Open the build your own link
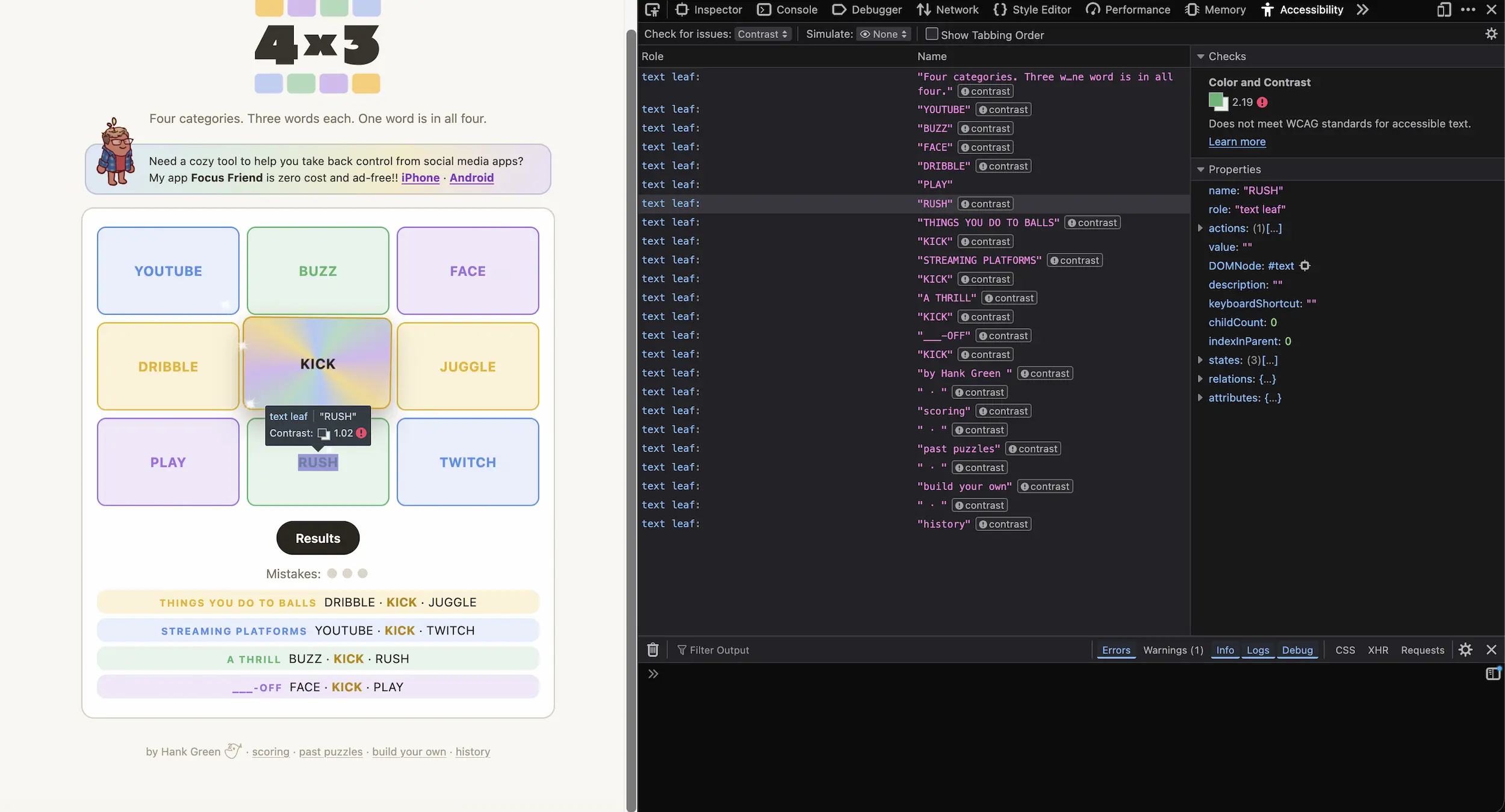This screenshot has width=1505, height=812. [x=409, y=752]
